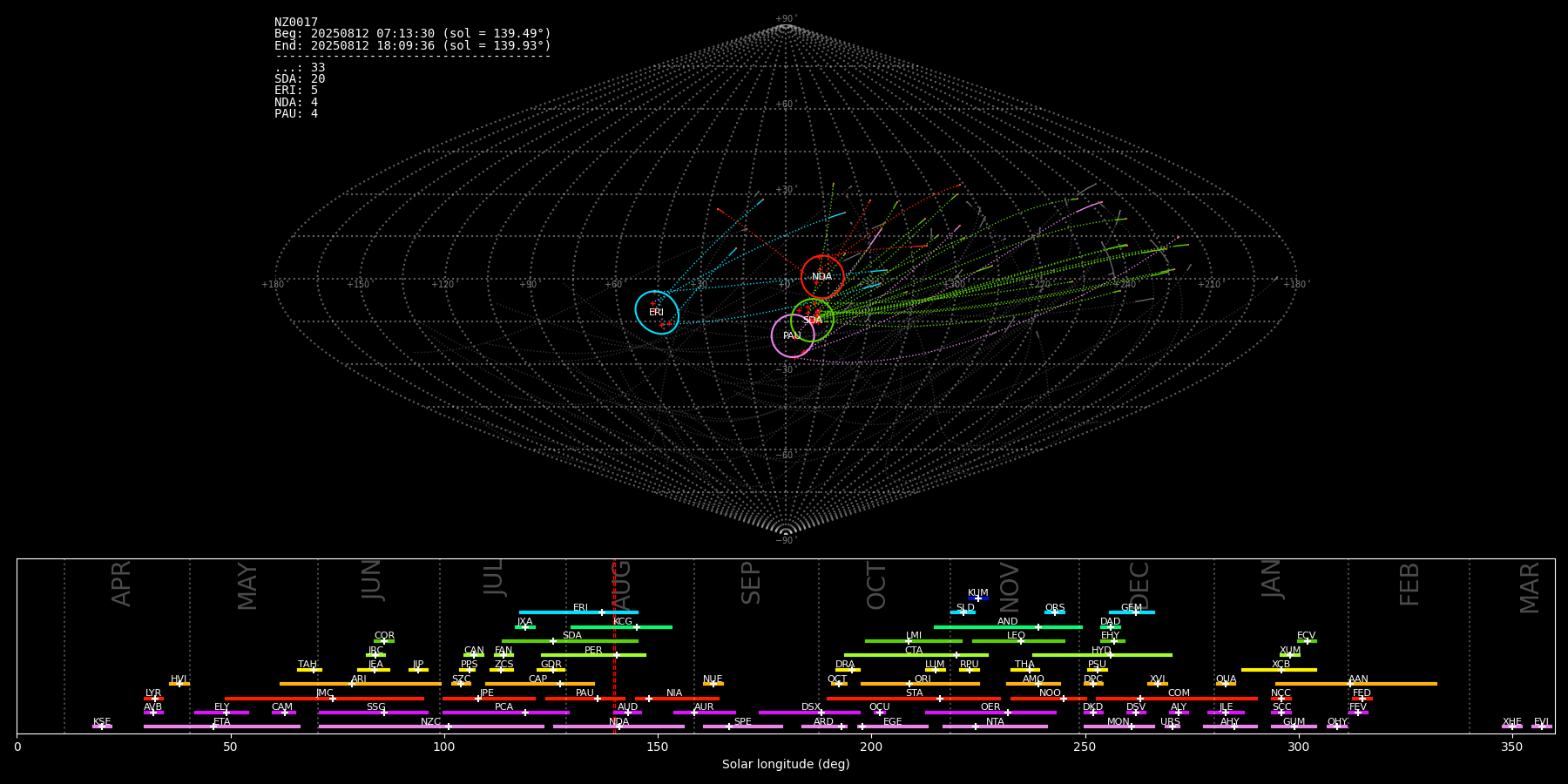Click the 'ERI: 5' count in the legend
1568x784 pixels.
[296, 91]
